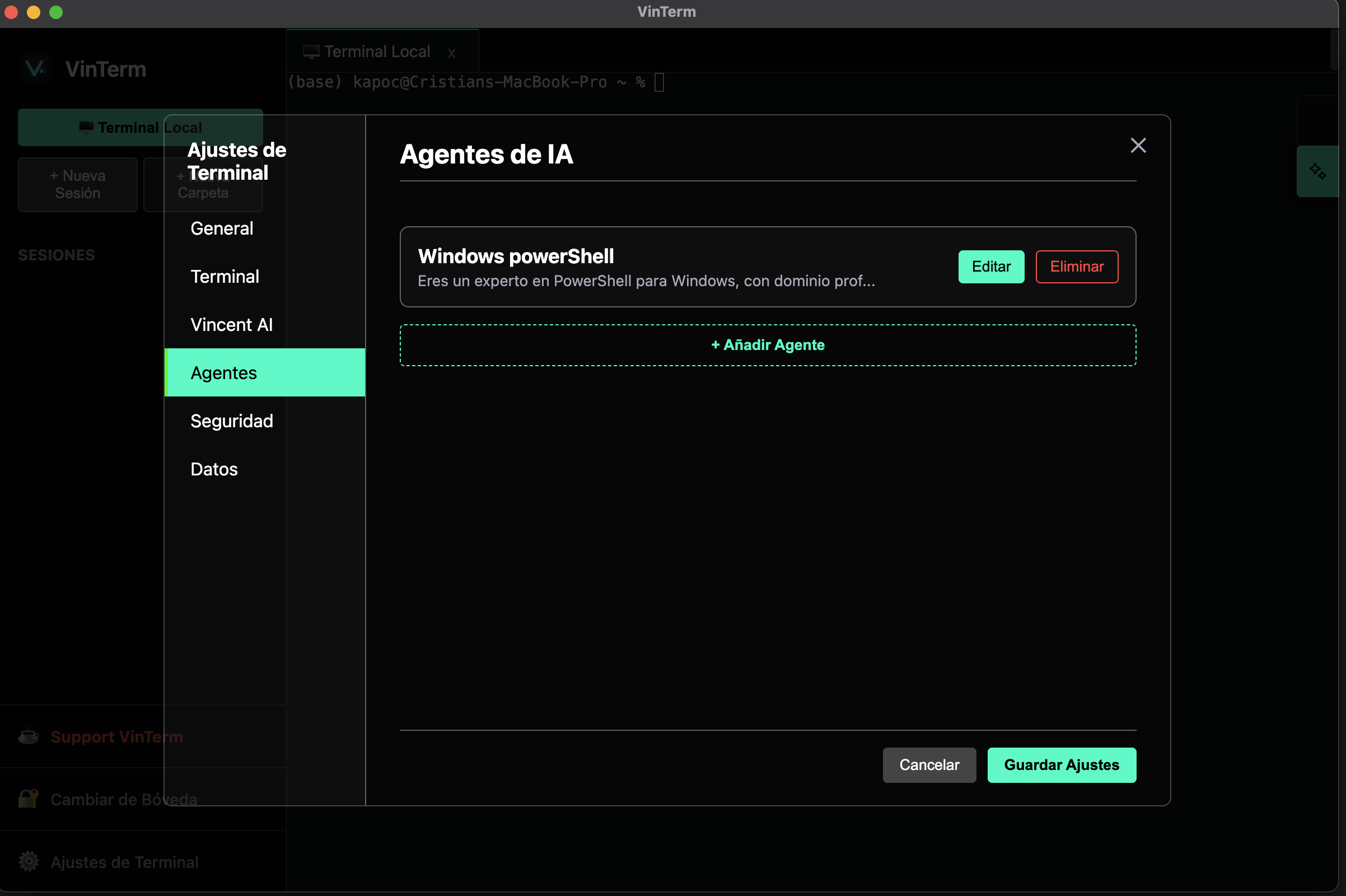
Task: Select the Agentes settings section
Action: pos(264,372)
